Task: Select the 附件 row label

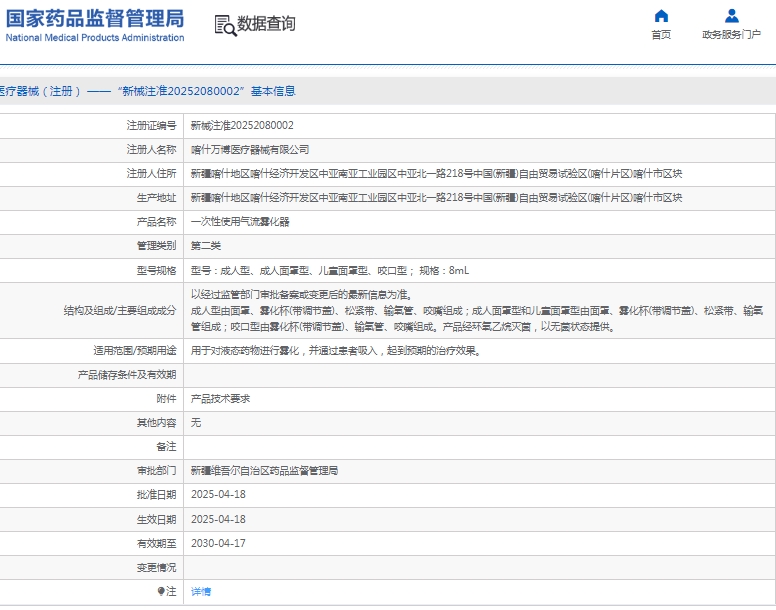Action: pos(166,399)
